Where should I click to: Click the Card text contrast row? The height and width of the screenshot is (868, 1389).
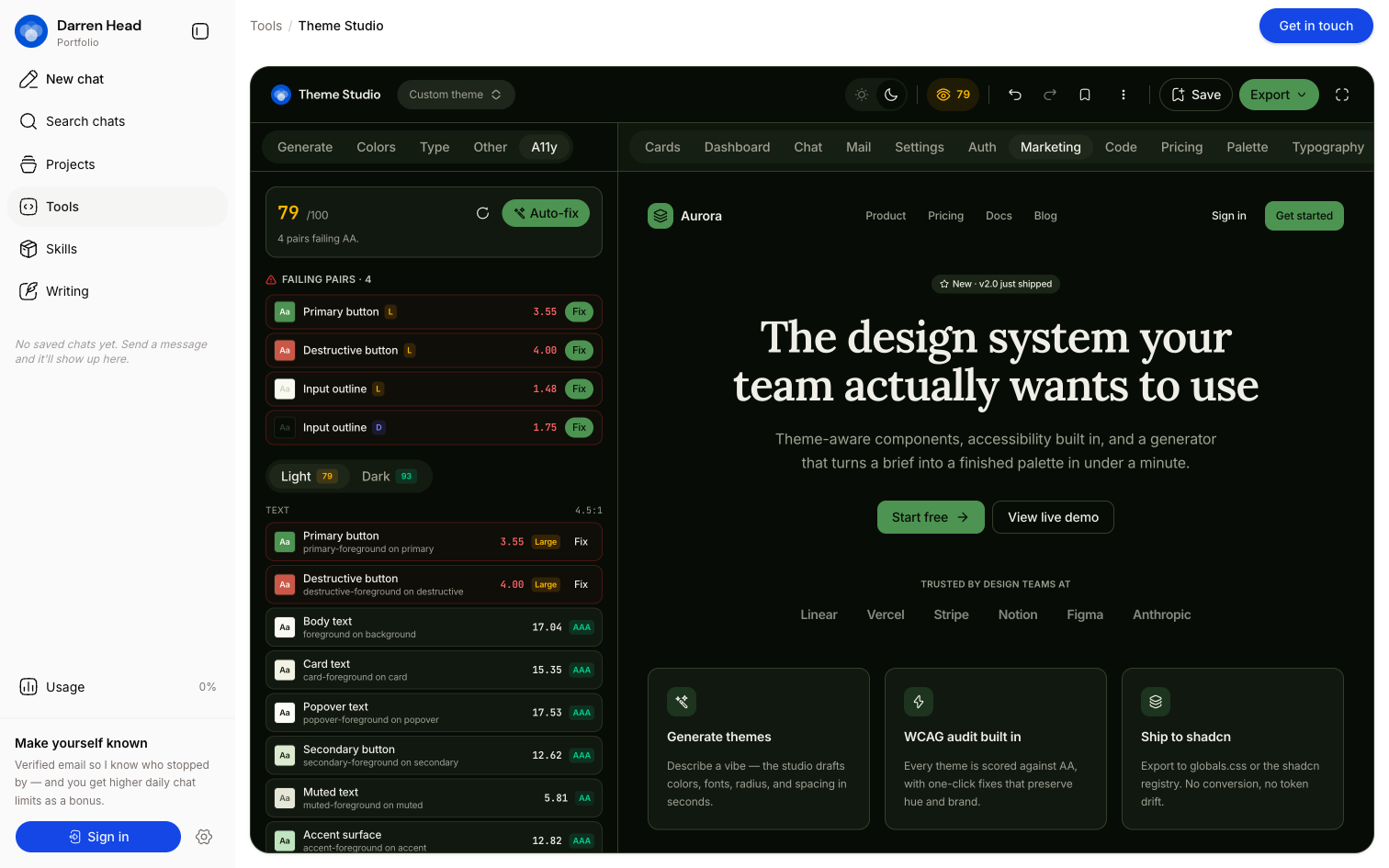click(x=434, y=670)
